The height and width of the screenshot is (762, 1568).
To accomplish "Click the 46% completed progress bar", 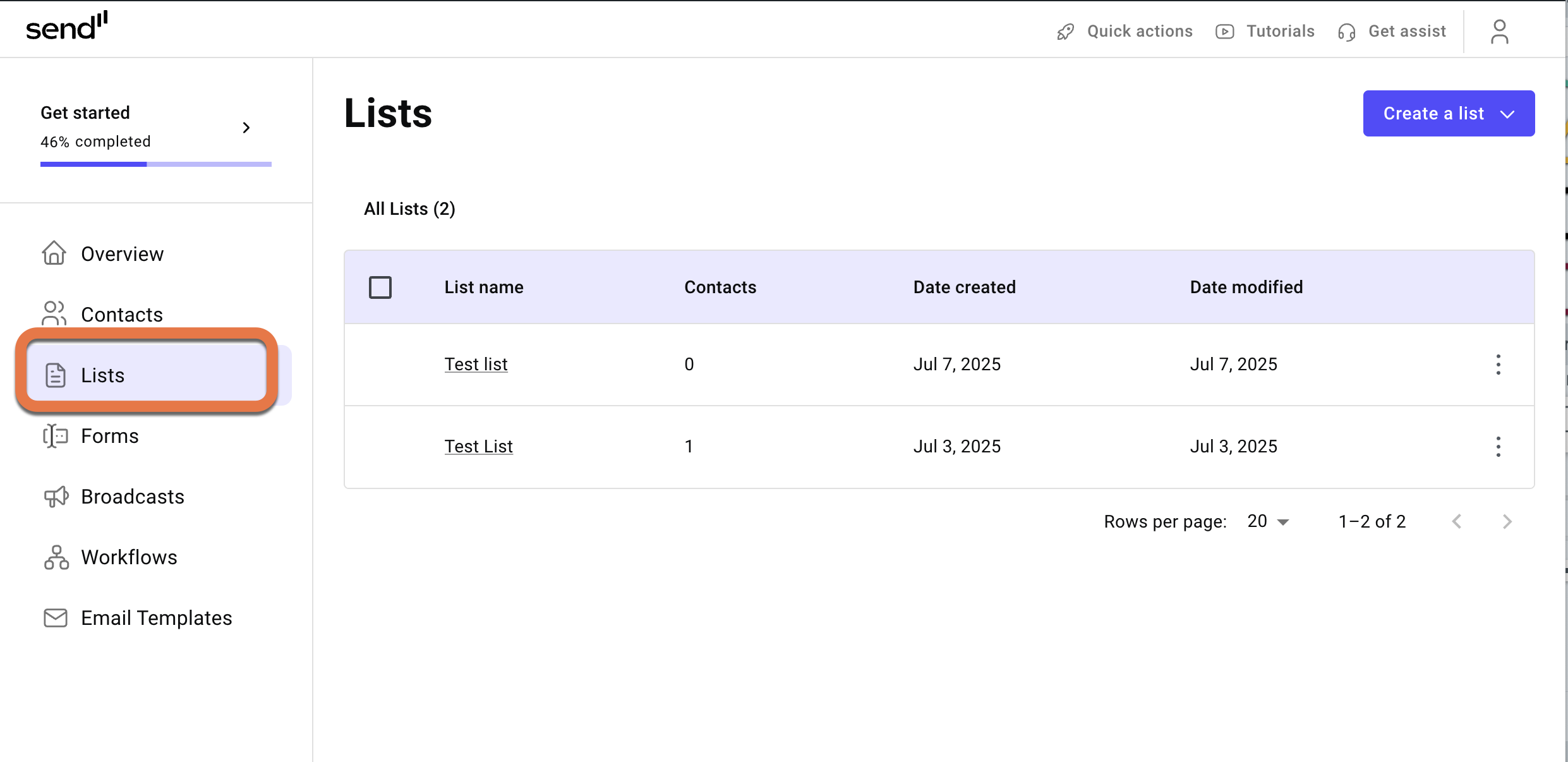I will pos(156,164).
